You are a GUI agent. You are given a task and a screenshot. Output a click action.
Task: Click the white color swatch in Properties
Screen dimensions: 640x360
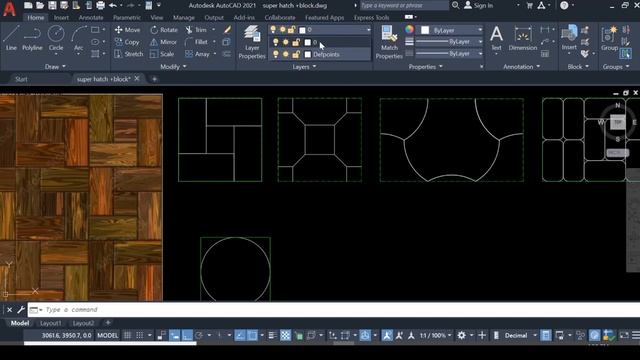coord(425,30)
